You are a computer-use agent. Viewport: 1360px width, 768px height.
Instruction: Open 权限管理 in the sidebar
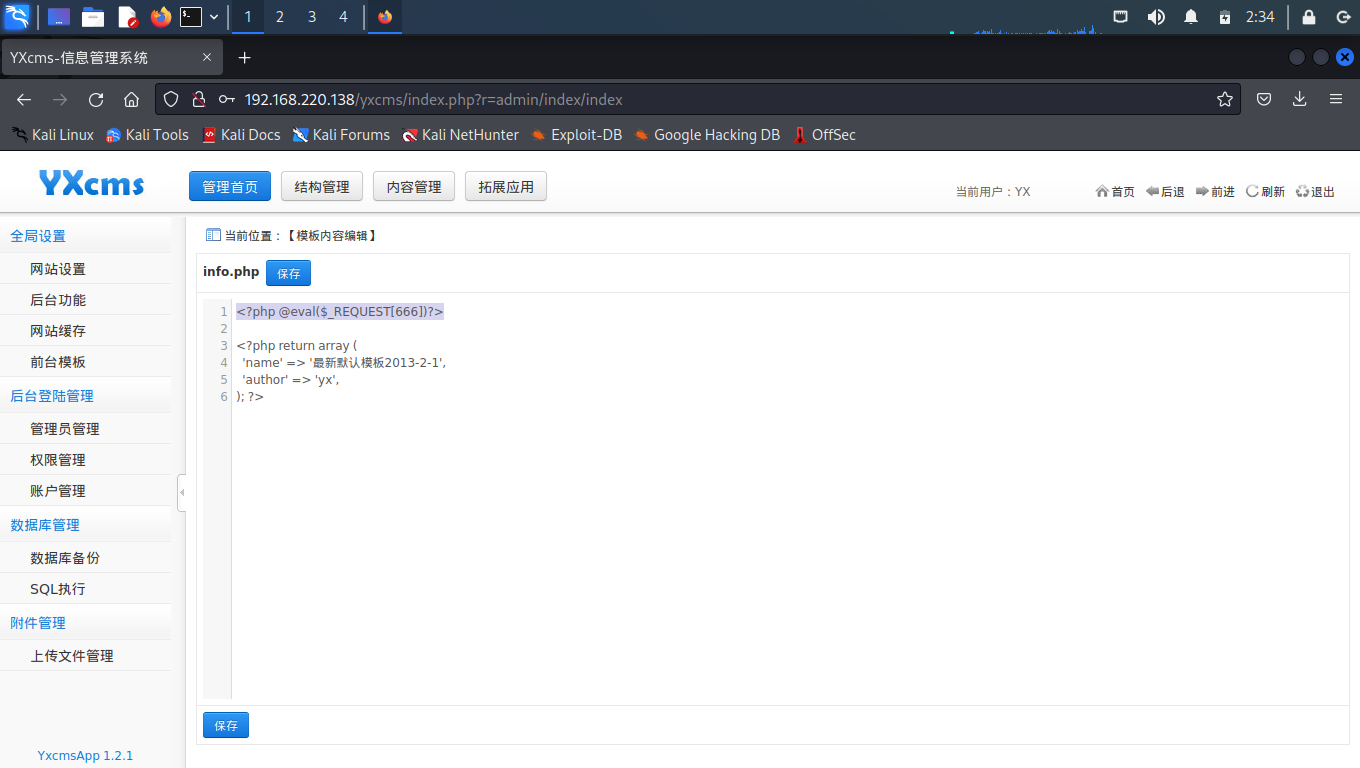[x=85, y=460]
